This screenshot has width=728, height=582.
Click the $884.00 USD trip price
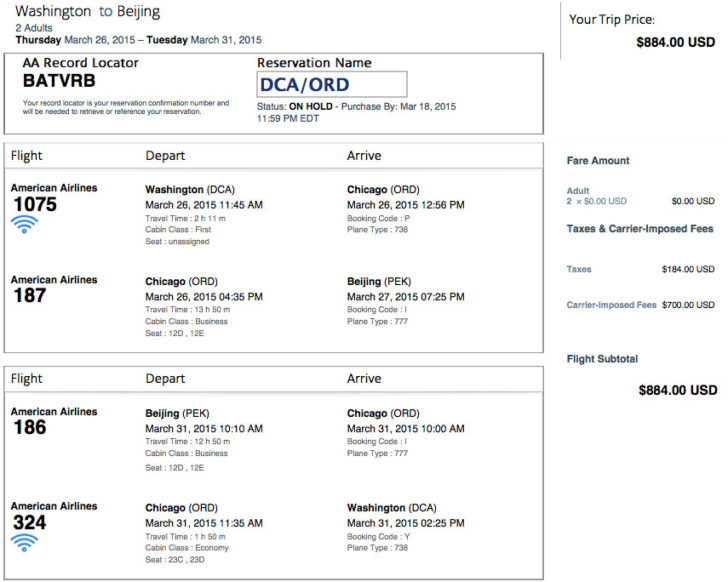tap(676, 42)
